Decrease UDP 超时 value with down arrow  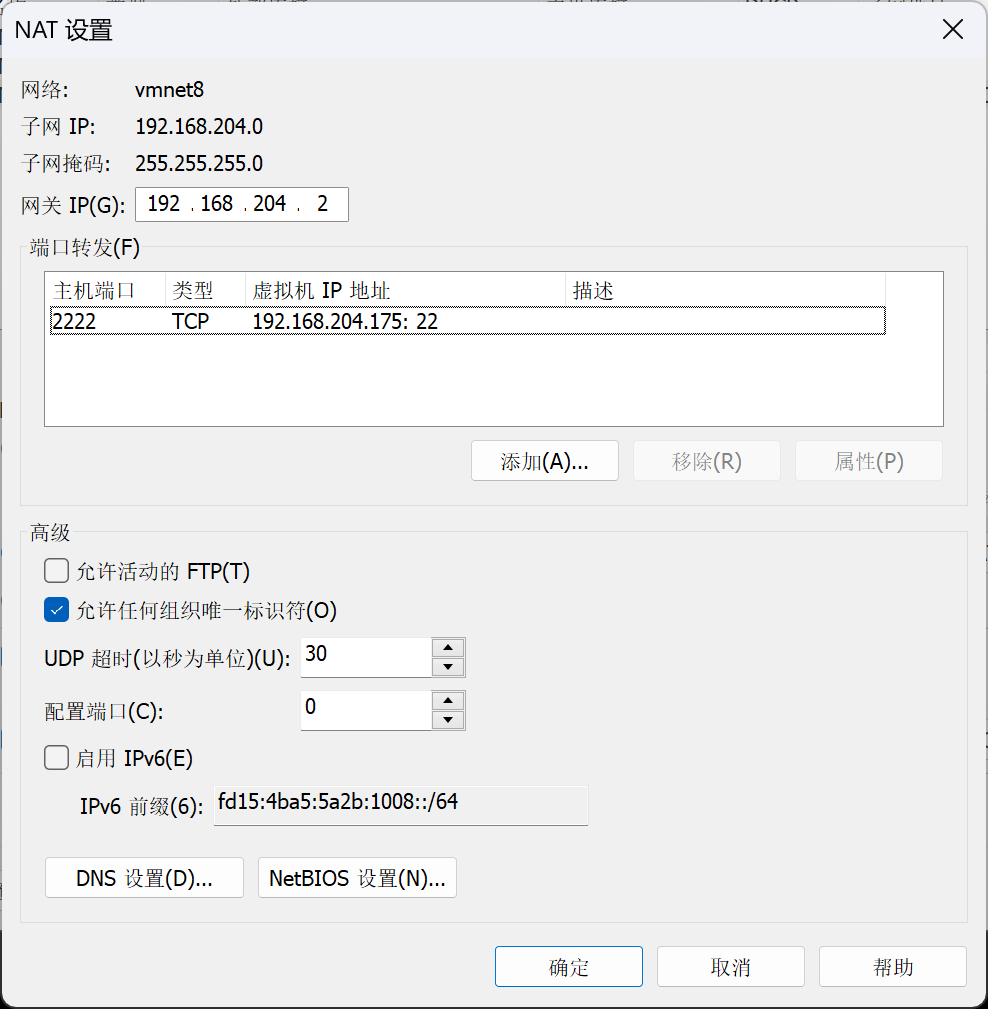point(449,667)
